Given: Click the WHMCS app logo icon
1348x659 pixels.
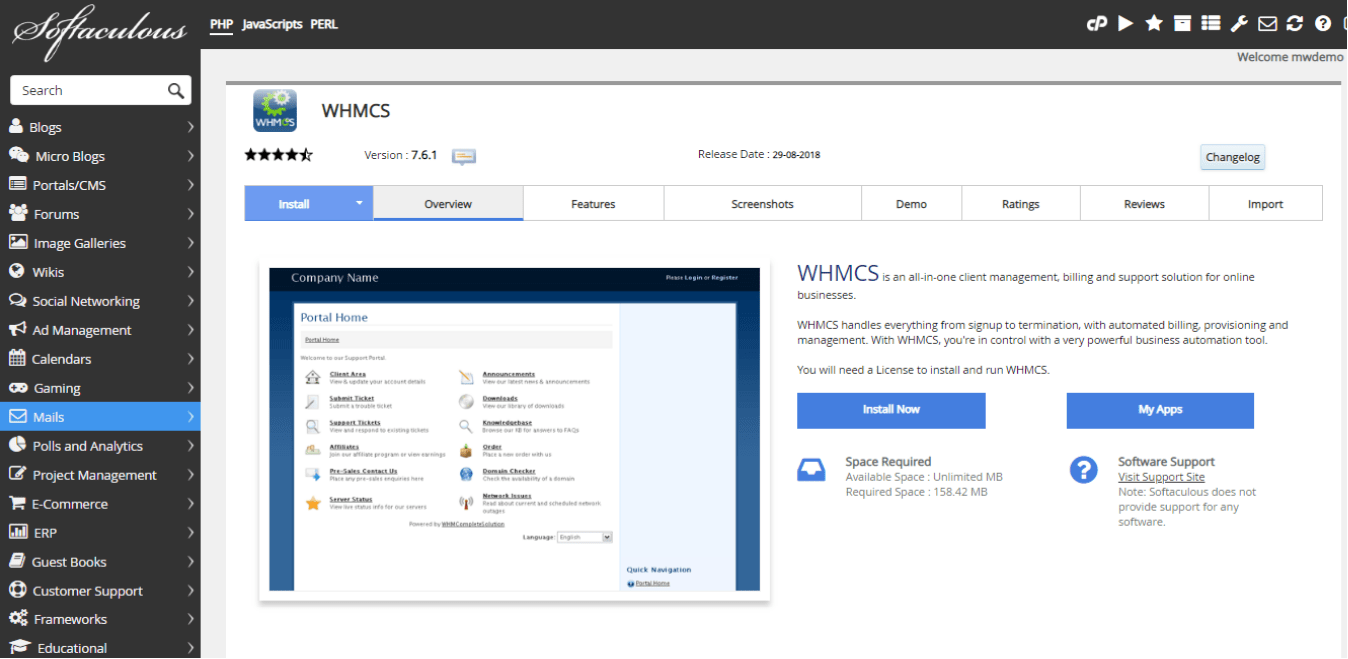Looking at the screenshot, I should pos(275,110).
